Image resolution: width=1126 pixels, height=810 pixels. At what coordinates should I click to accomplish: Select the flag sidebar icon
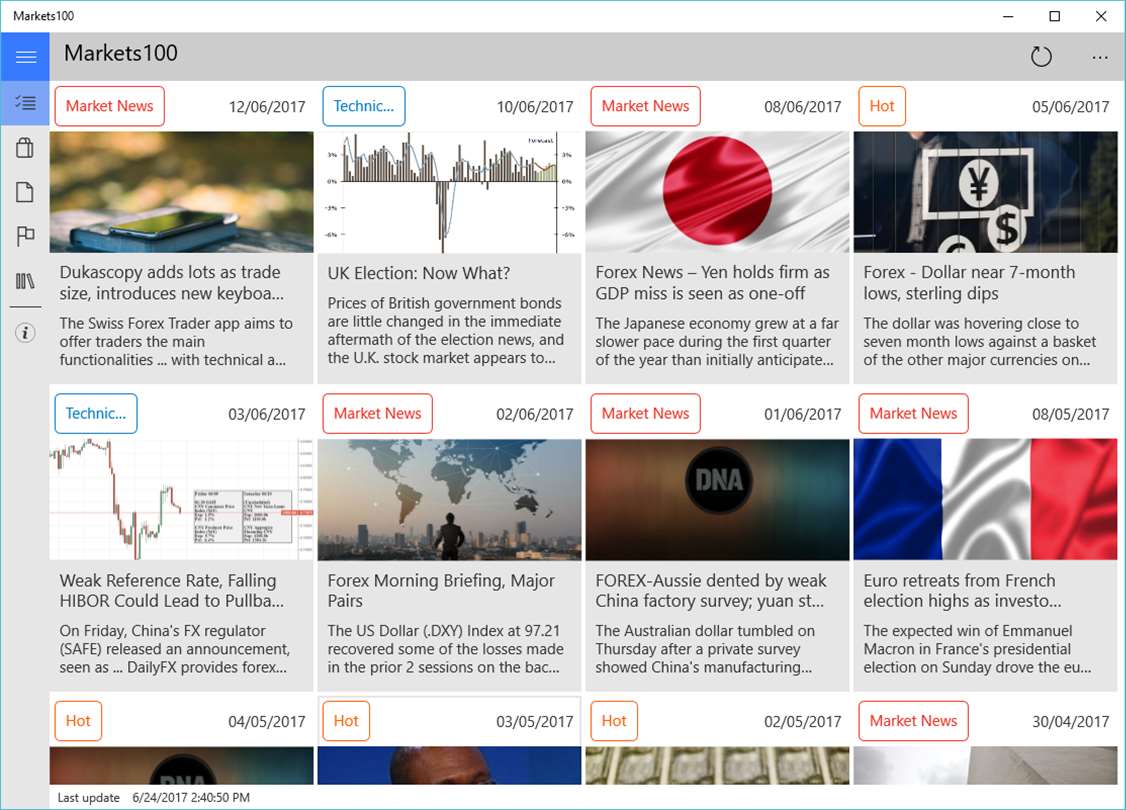point(25,236)
